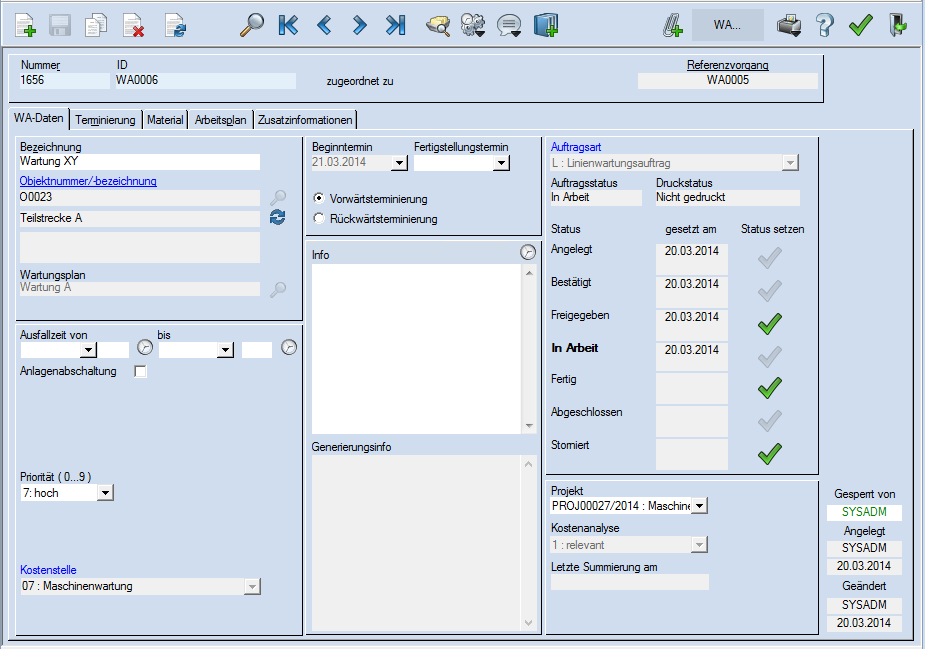925x649 pixels.
Task: Open the Priorität dropdown
Action: (x=105, y=492)
